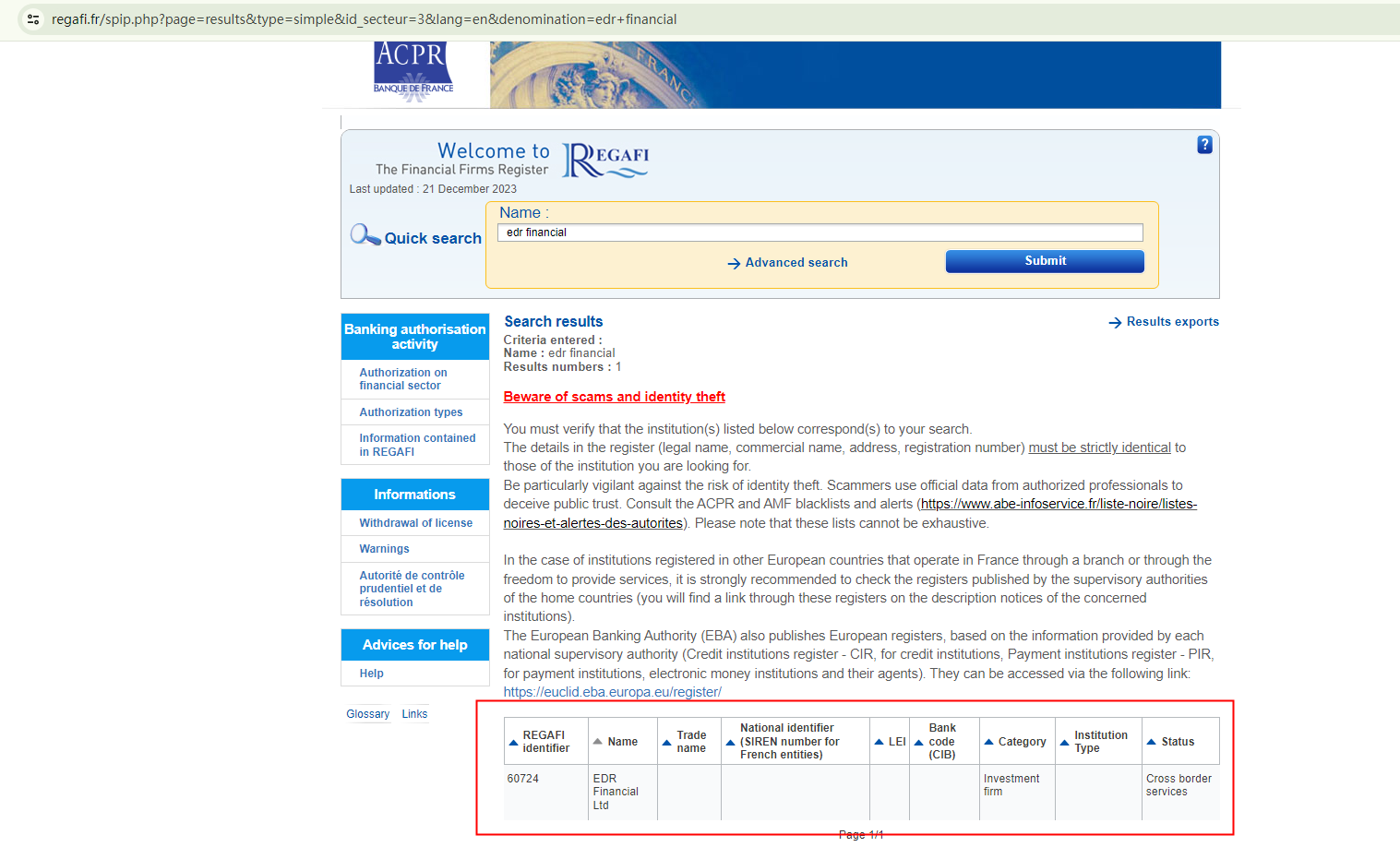Sort results by Institution Type column
The image size is (1400, 859).
click(1064, 743)
